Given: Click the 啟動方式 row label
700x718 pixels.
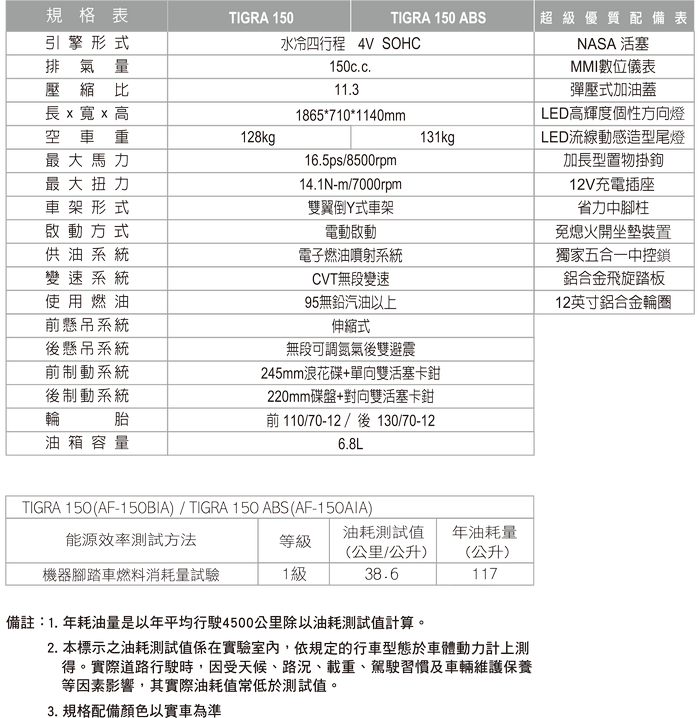Looking at the screenshot, I should (87, 231).
